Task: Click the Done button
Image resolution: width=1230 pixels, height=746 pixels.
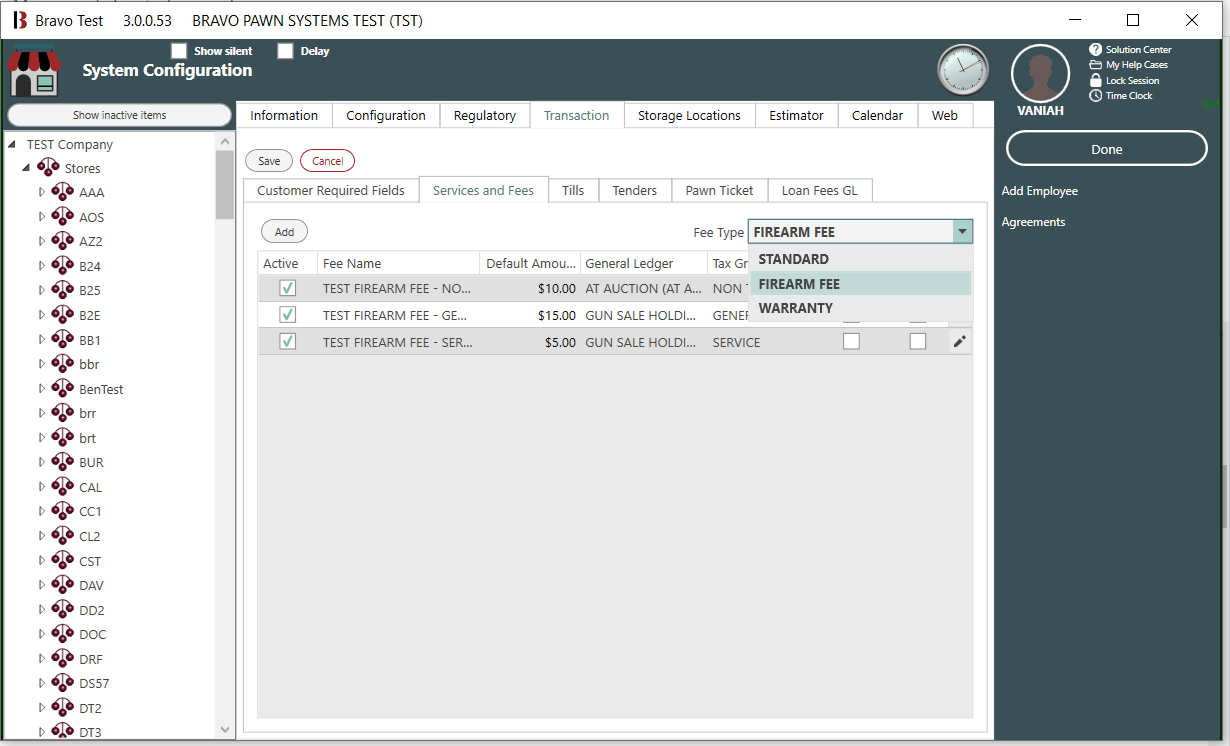Action: (1106, 149)
